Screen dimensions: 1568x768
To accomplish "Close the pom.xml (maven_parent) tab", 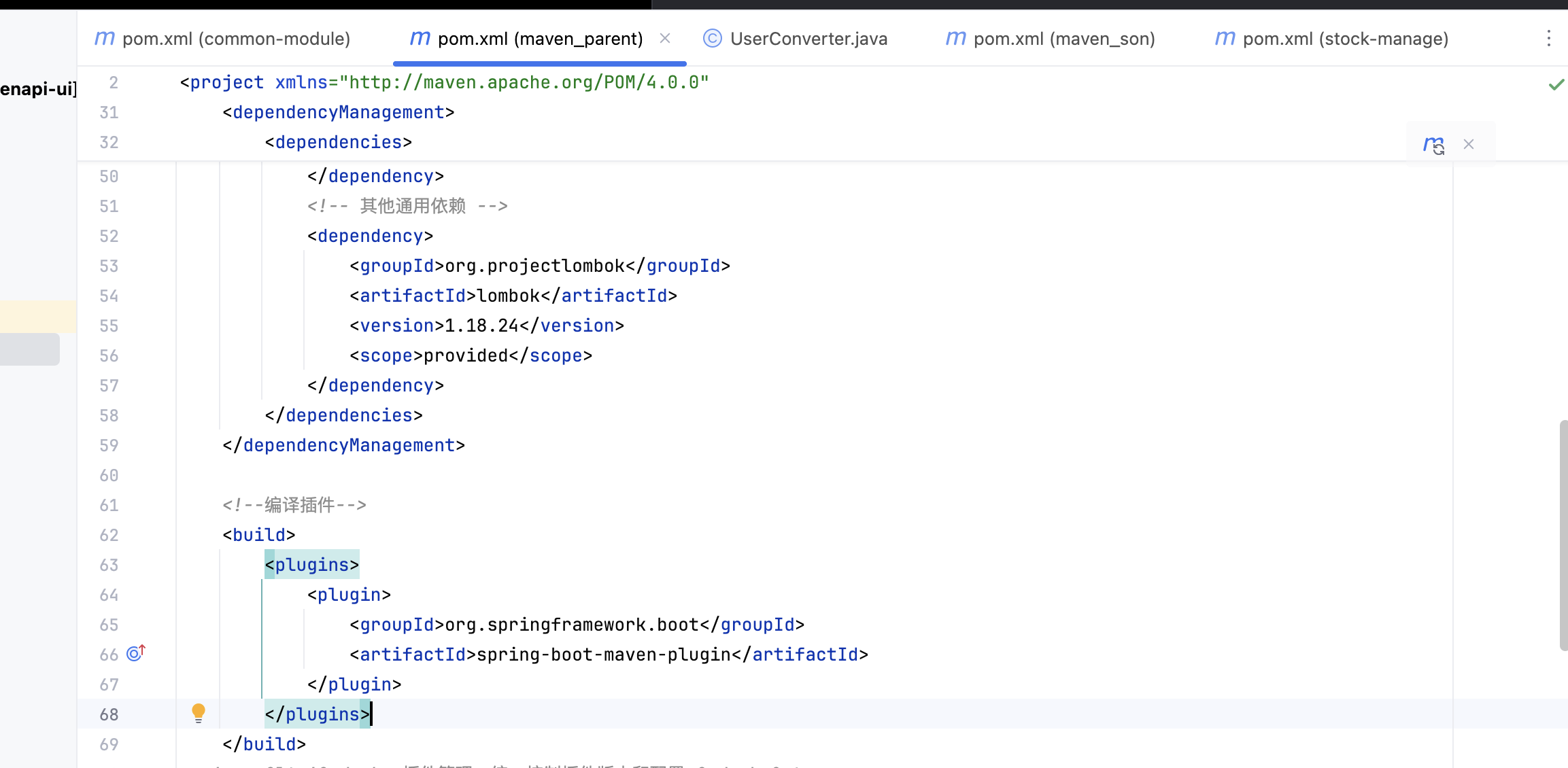I will coord(665,39).
